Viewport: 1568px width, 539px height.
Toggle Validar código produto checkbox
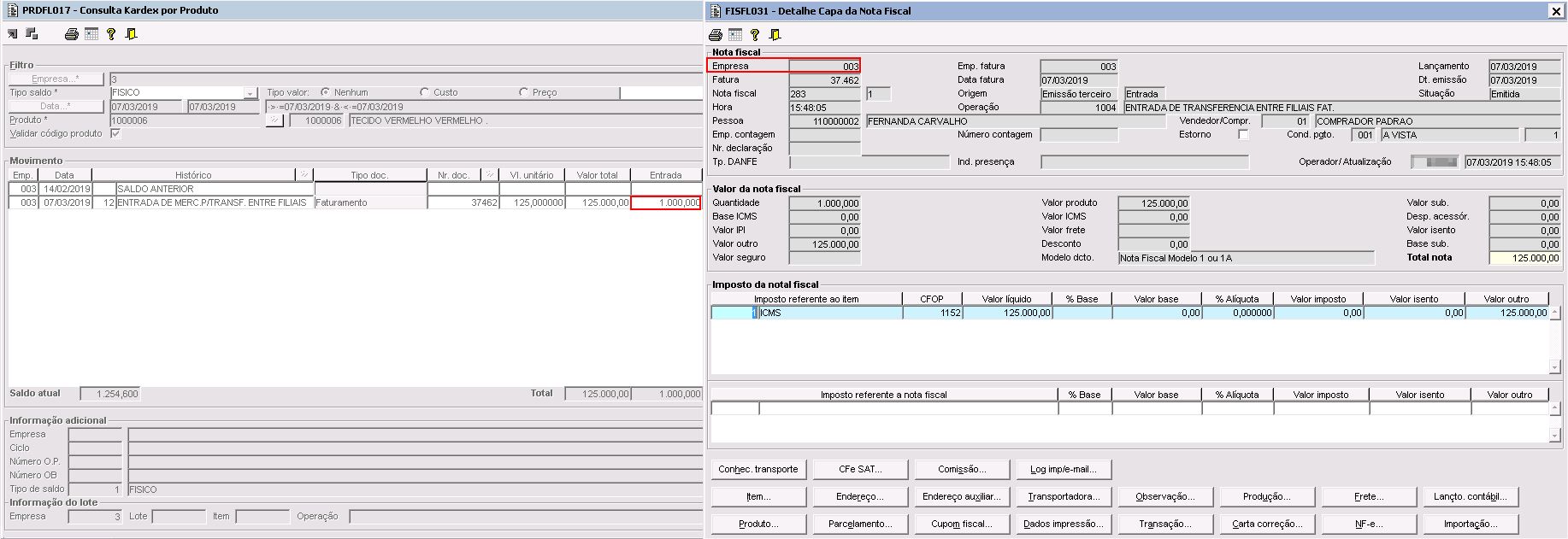(x=115, y=134)
